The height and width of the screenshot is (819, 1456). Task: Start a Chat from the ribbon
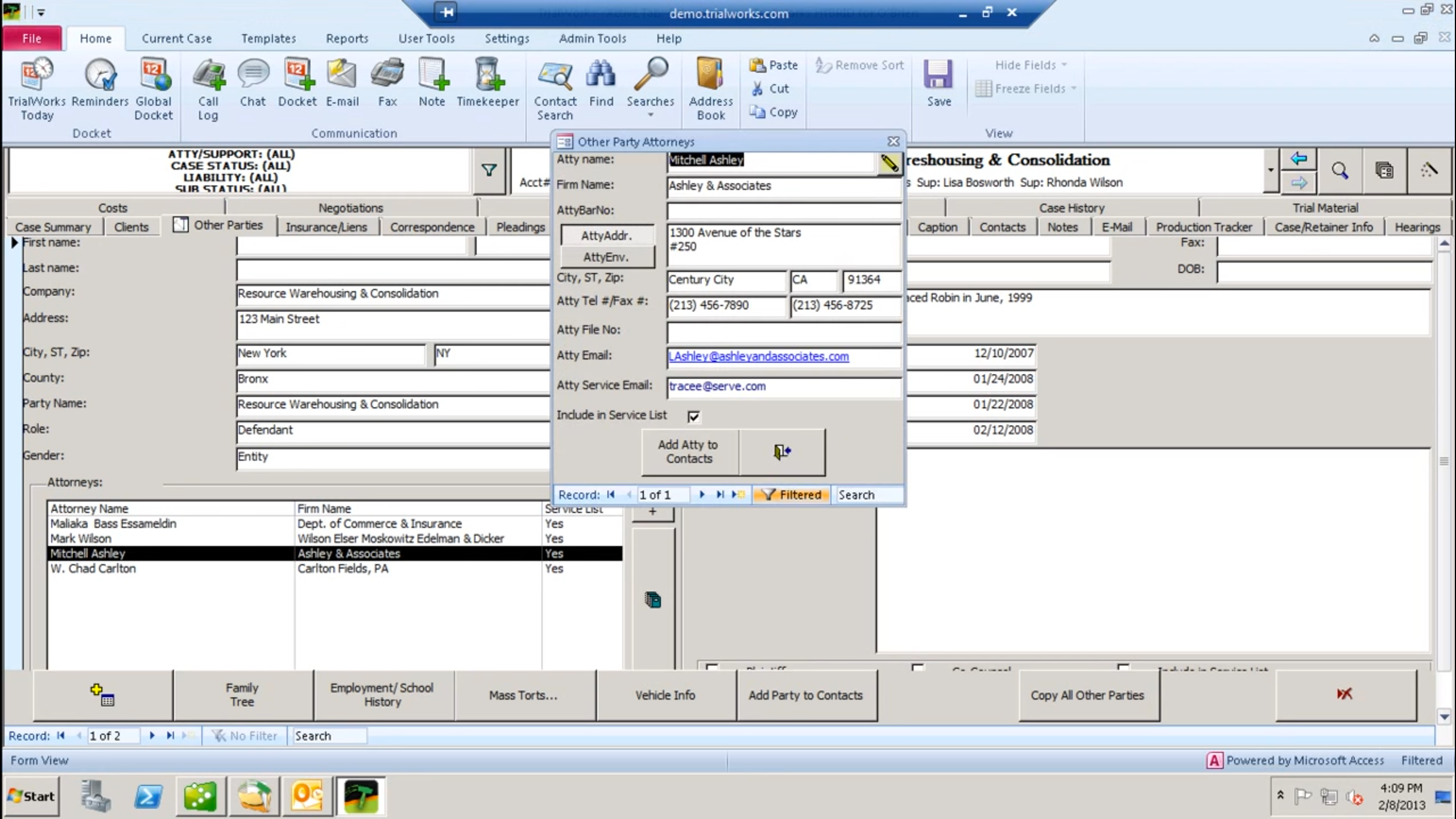pos(253,84)
